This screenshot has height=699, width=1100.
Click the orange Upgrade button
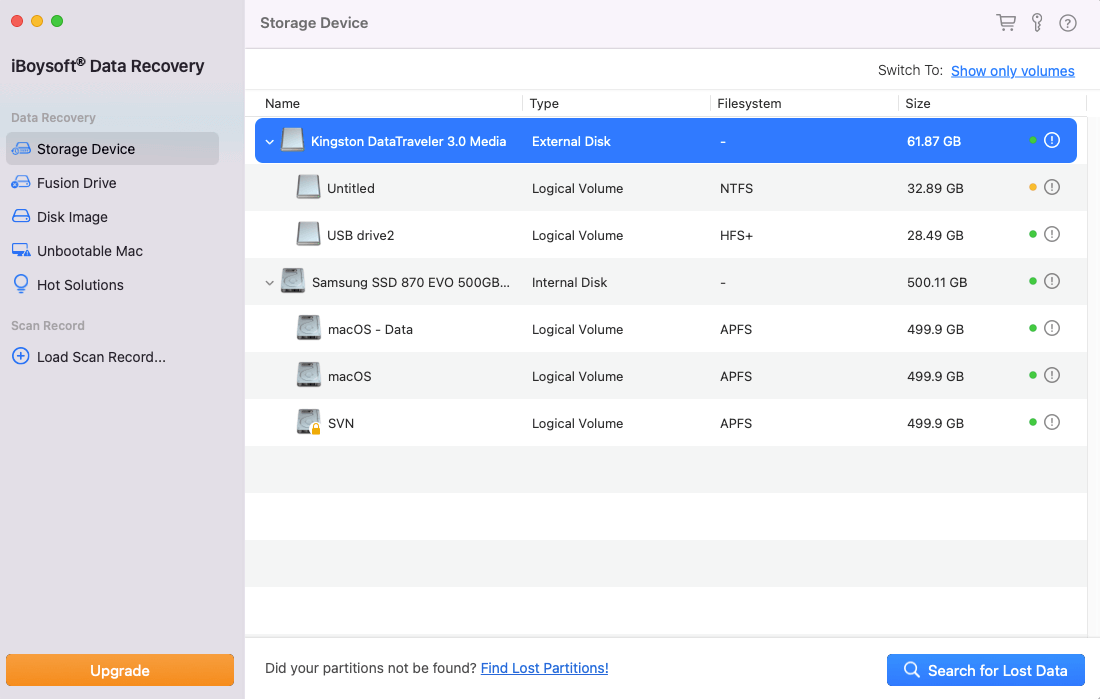click(x=119, y=670)
